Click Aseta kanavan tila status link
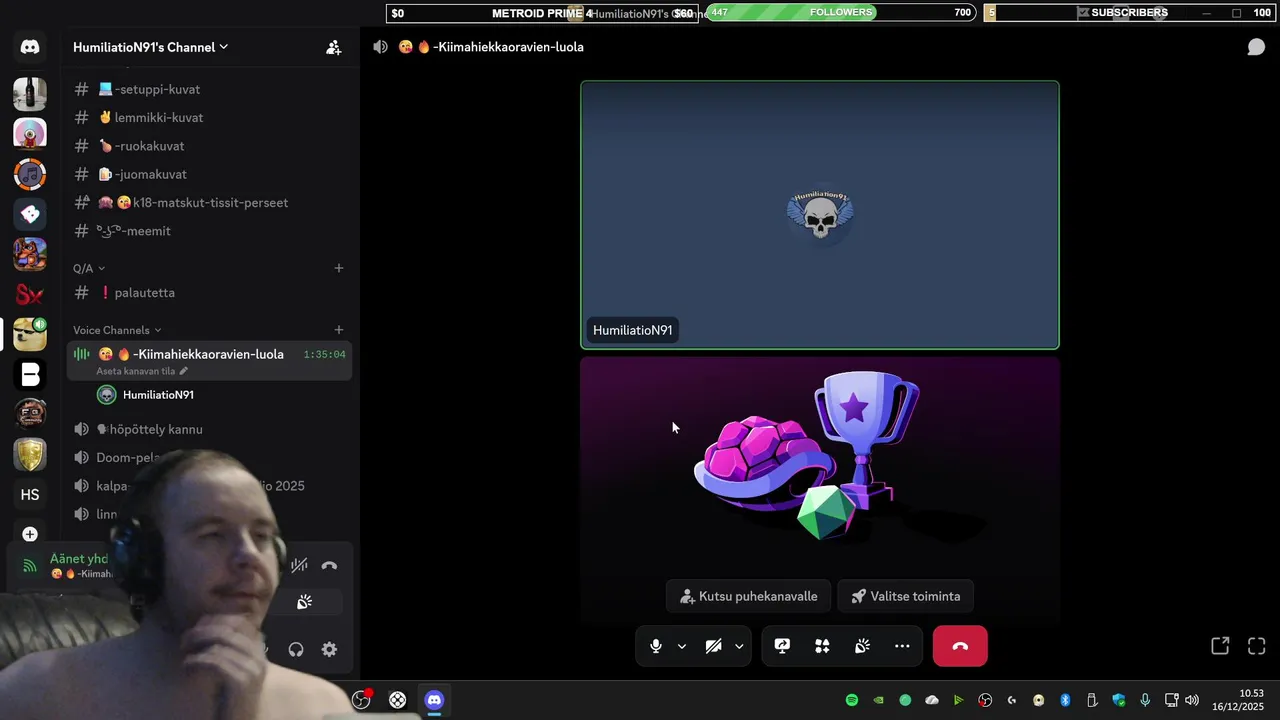Screen dimensions: 1280x720 tap(142, 371)
